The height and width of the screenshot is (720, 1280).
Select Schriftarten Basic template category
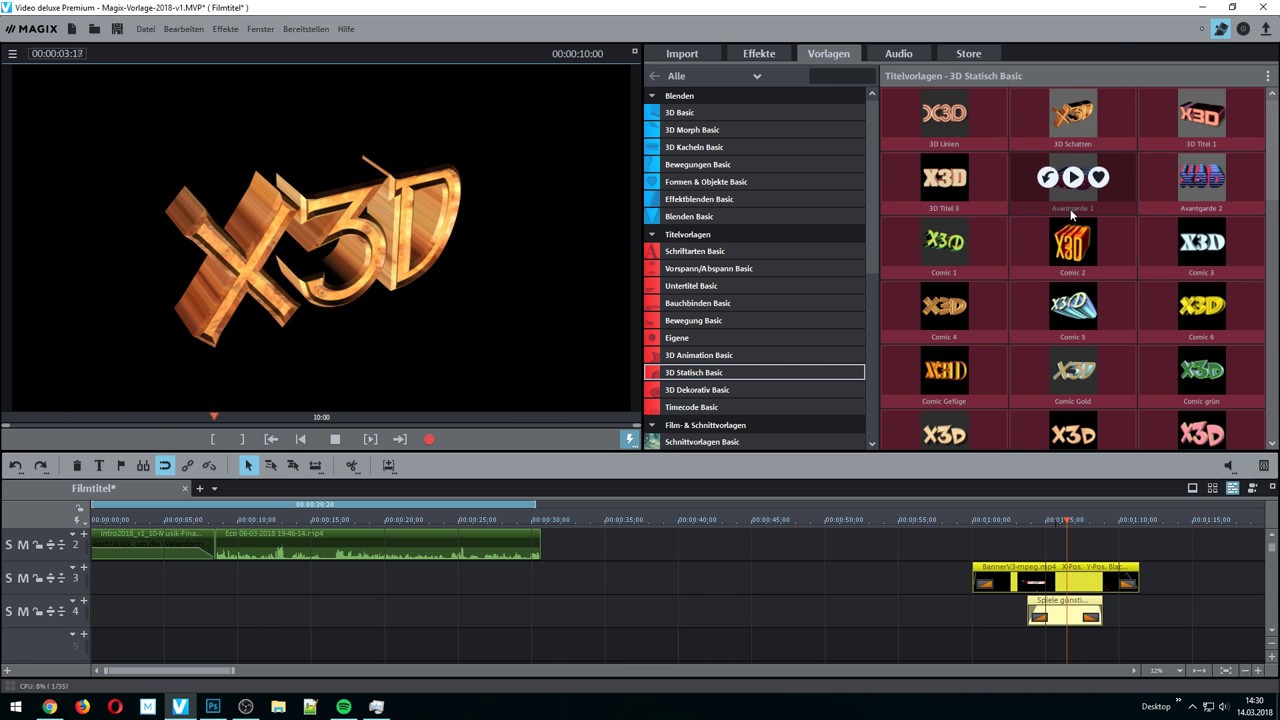click(x=754, y=251)
